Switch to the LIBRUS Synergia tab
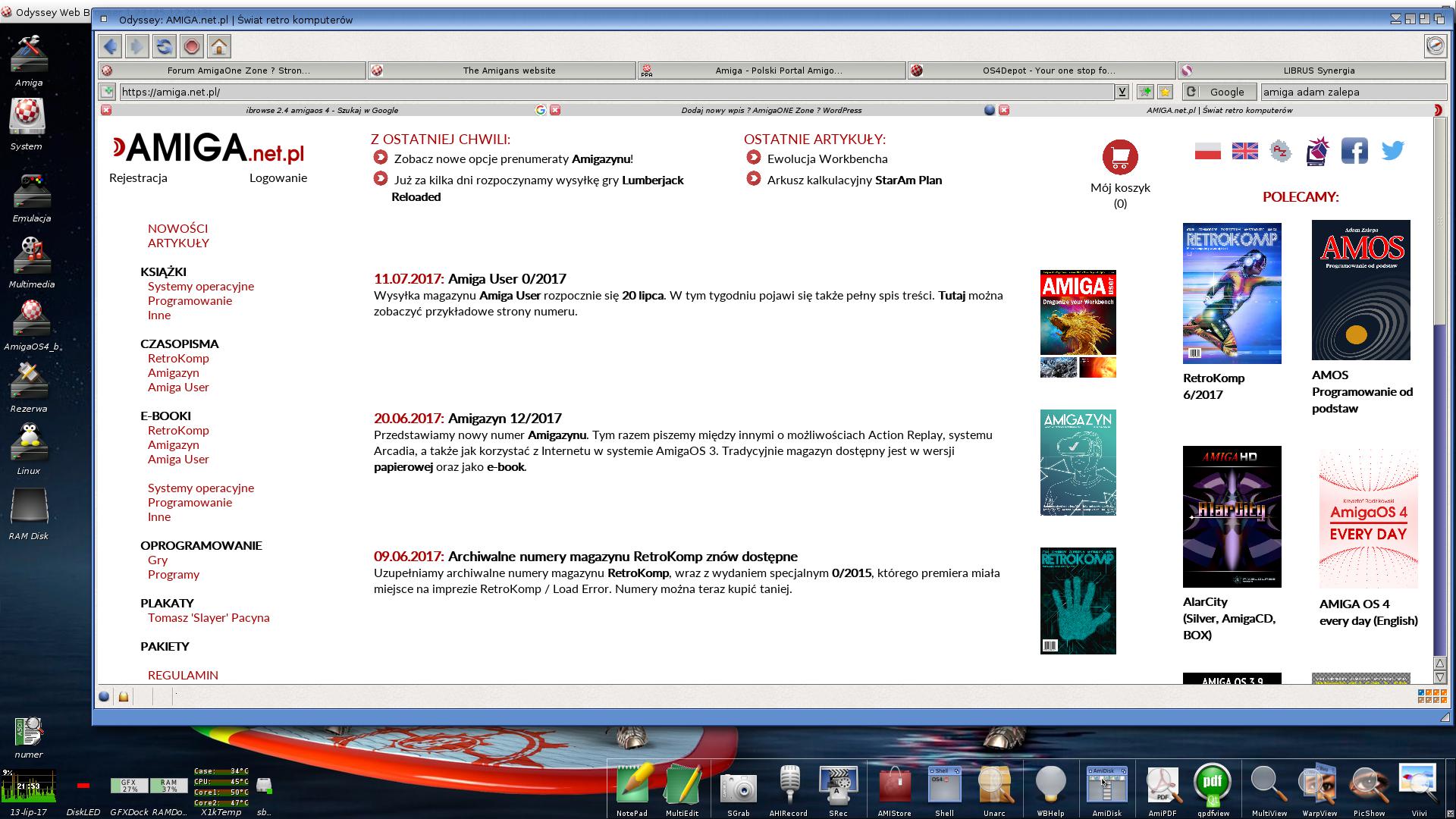 pos(1312,71)
